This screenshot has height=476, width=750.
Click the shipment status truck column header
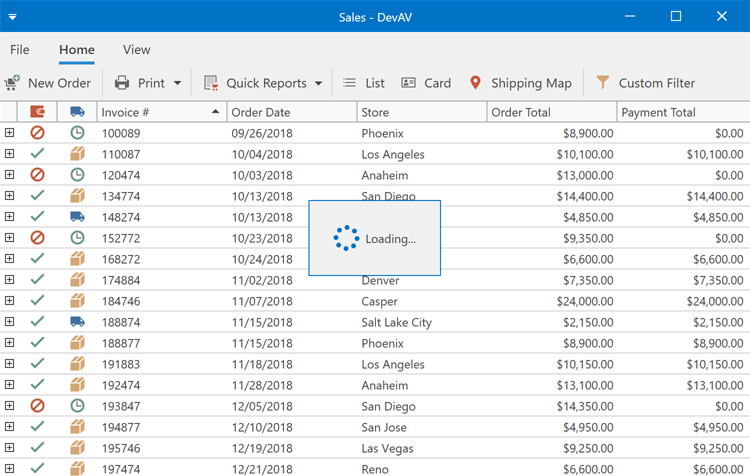click(x=77, y=112)
